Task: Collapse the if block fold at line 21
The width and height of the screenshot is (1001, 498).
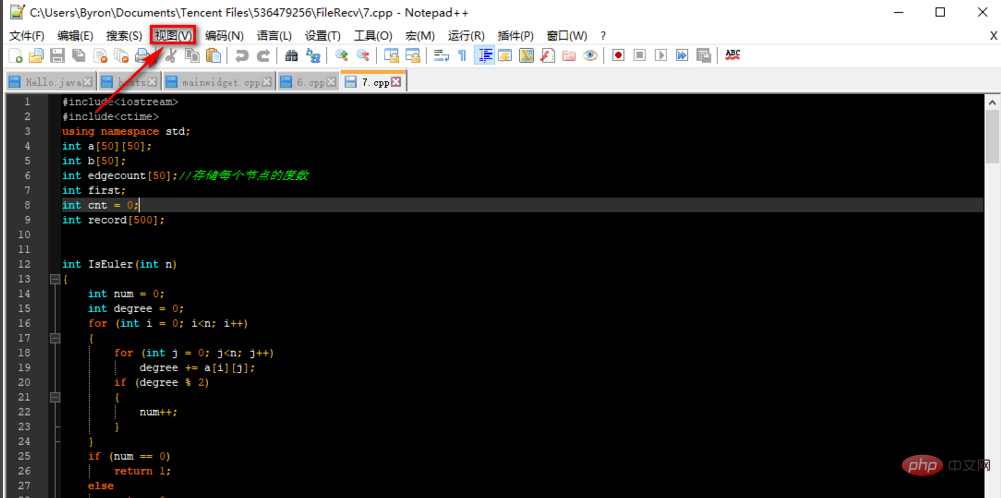Action: point(53,397)
